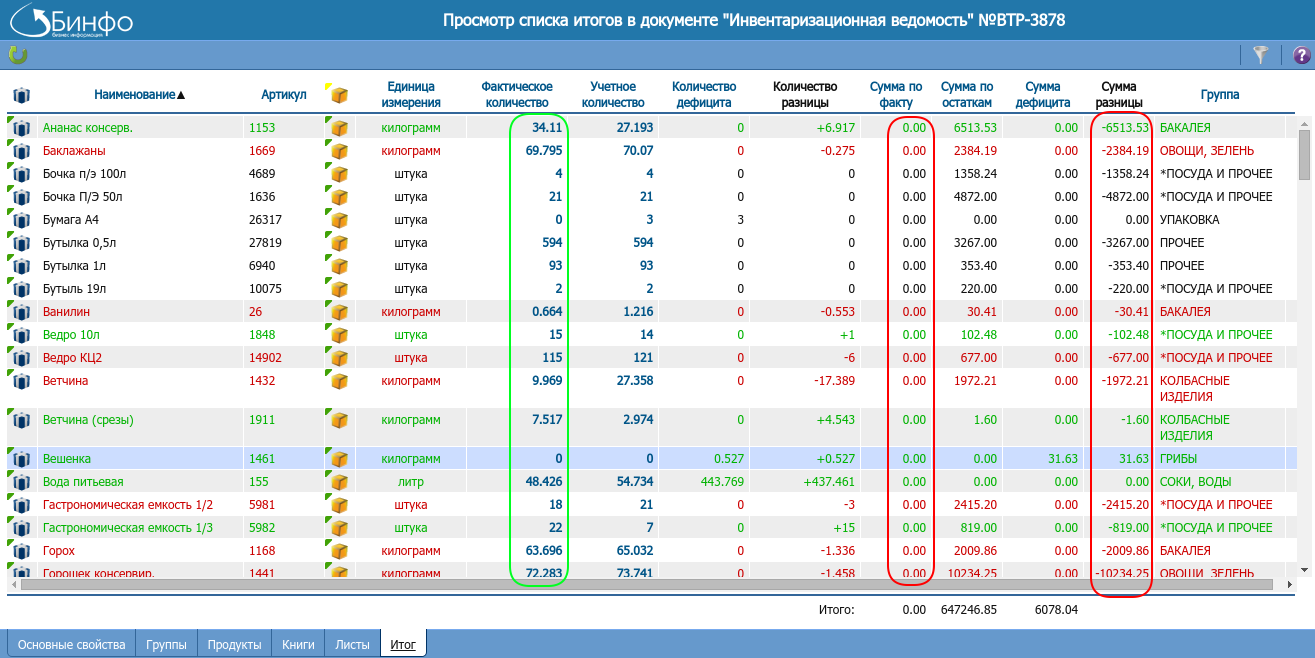Sort by Артикул column header
The height and width of the screenshot is (658, 1315).
[284, 95]
